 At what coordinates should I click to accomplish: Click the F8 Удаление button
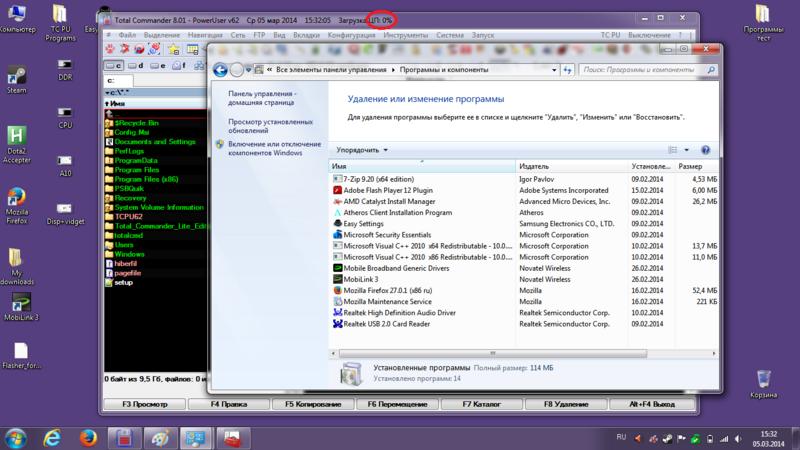click(566, 404)
